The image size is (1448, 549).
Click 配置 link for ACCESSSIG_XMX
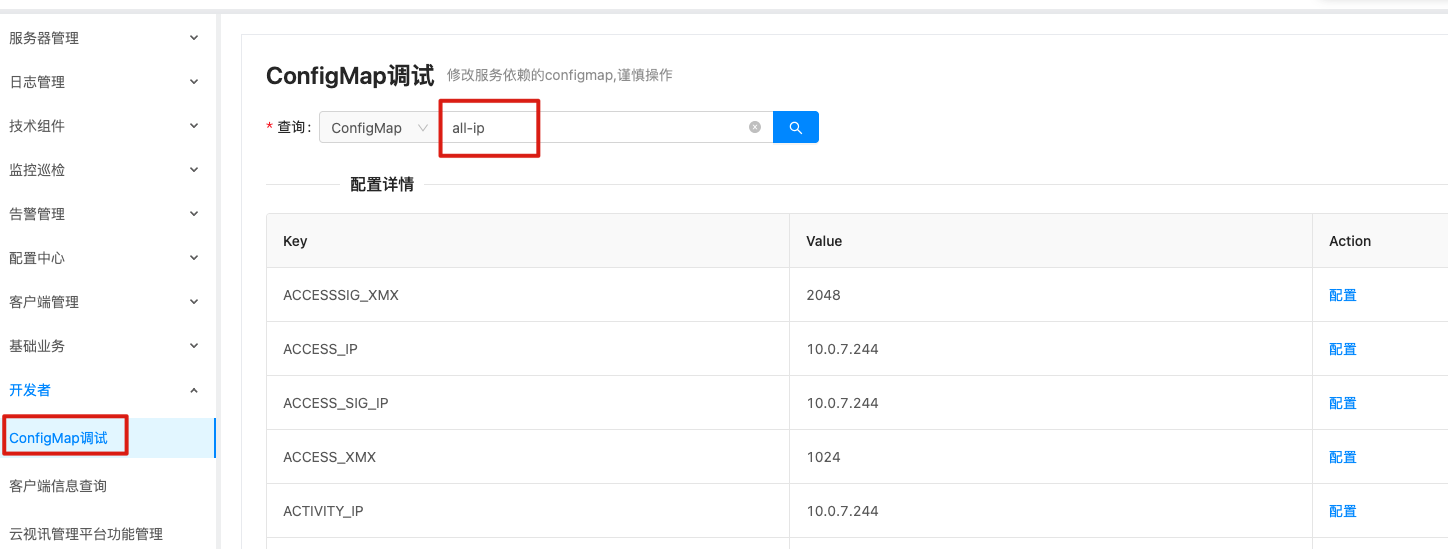tap(1342, 295)
